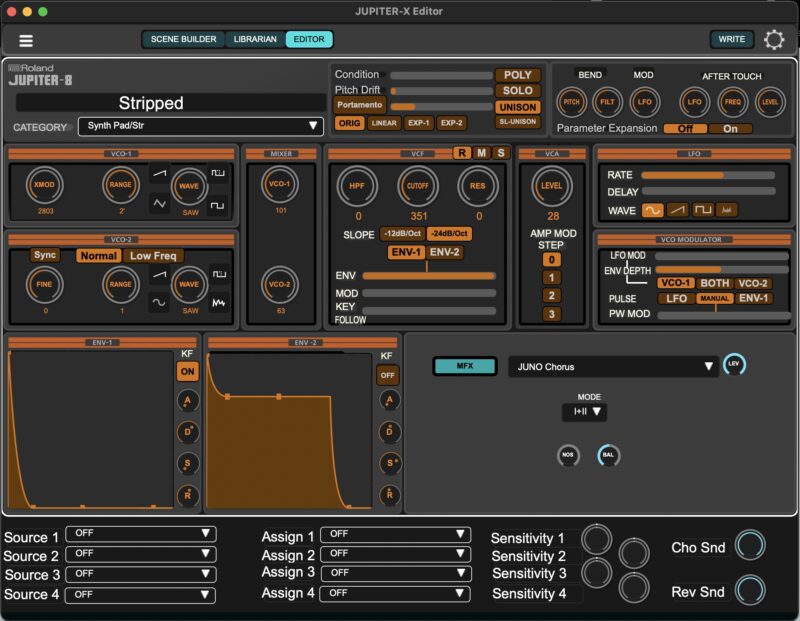The width and height of the screenshot is (800, 621).
Task: Choose LFO sawtooth wave shape
Action: click(678, 210)
